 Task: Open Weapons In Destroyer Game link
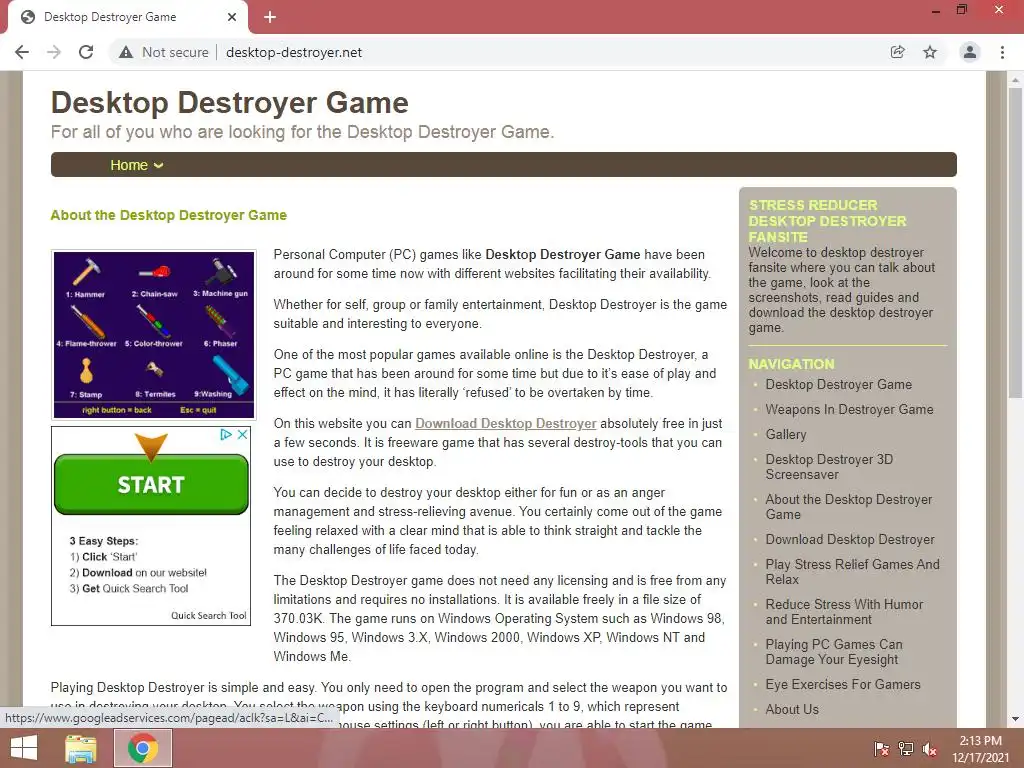point(849,409)
